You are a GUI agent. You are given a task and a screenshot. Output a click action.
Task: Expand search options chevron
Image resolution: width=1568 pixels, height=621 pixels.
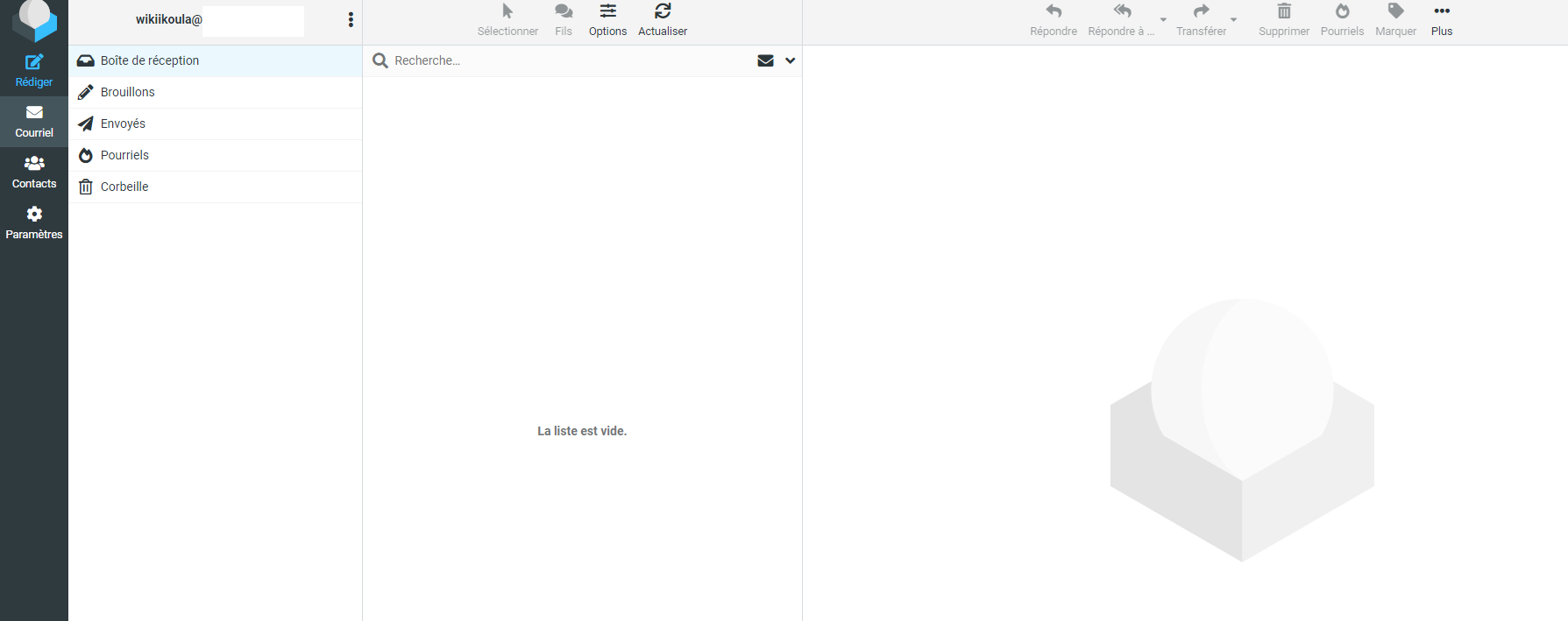tap(791, 60)
